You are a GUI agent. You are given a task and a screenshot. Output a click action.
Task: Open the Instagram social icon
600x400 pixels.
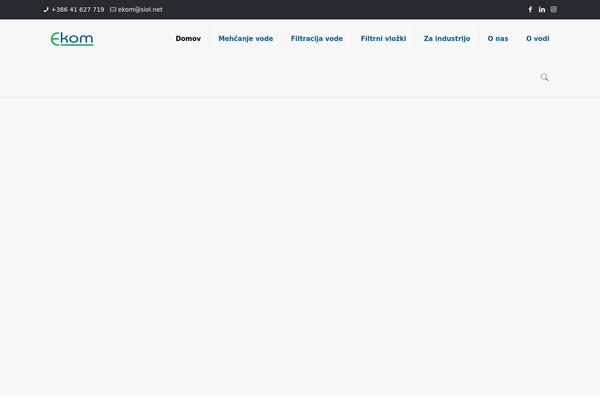553,10
